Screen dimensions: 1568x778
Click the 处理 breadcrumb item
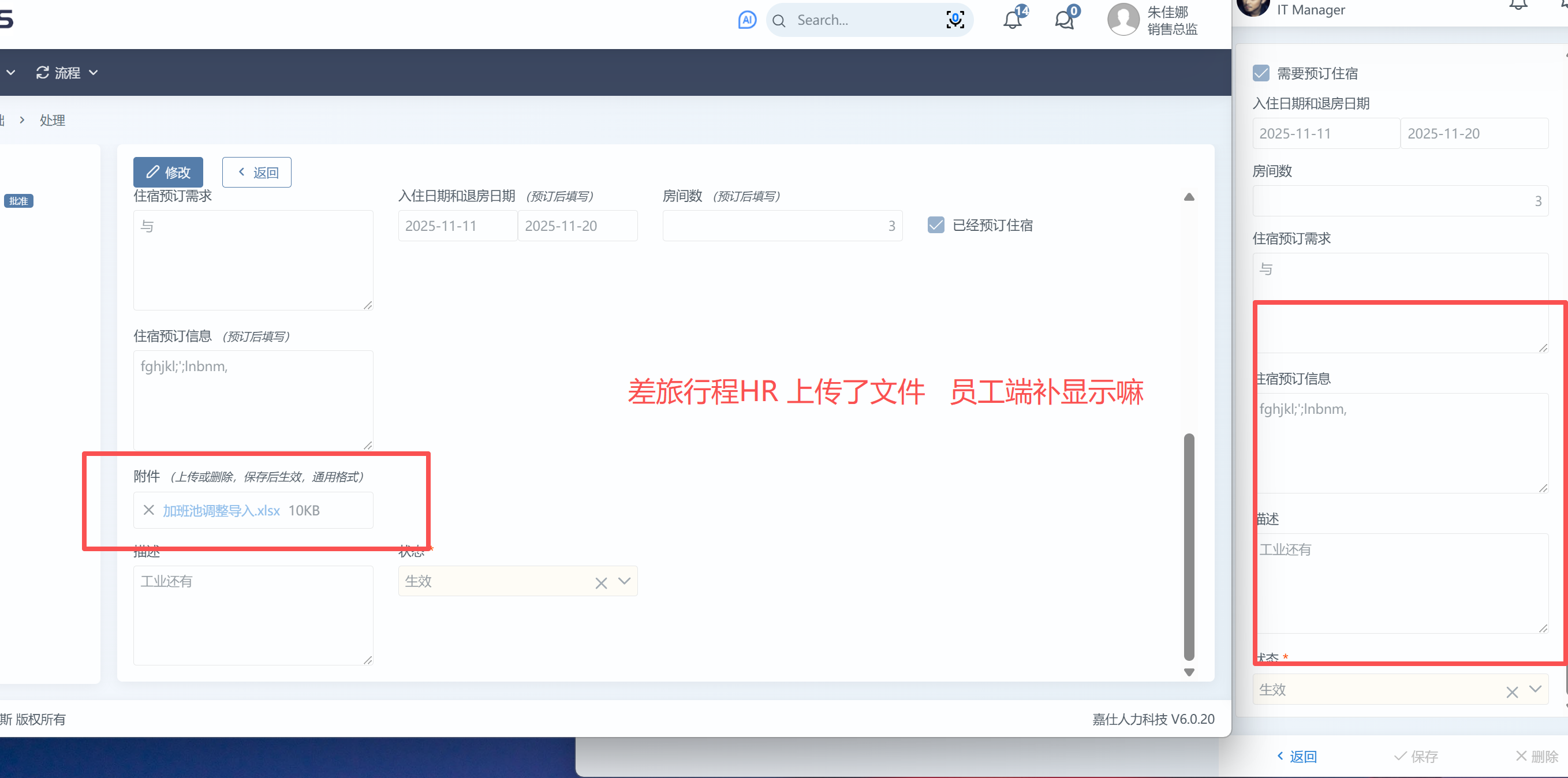[53, 121]
